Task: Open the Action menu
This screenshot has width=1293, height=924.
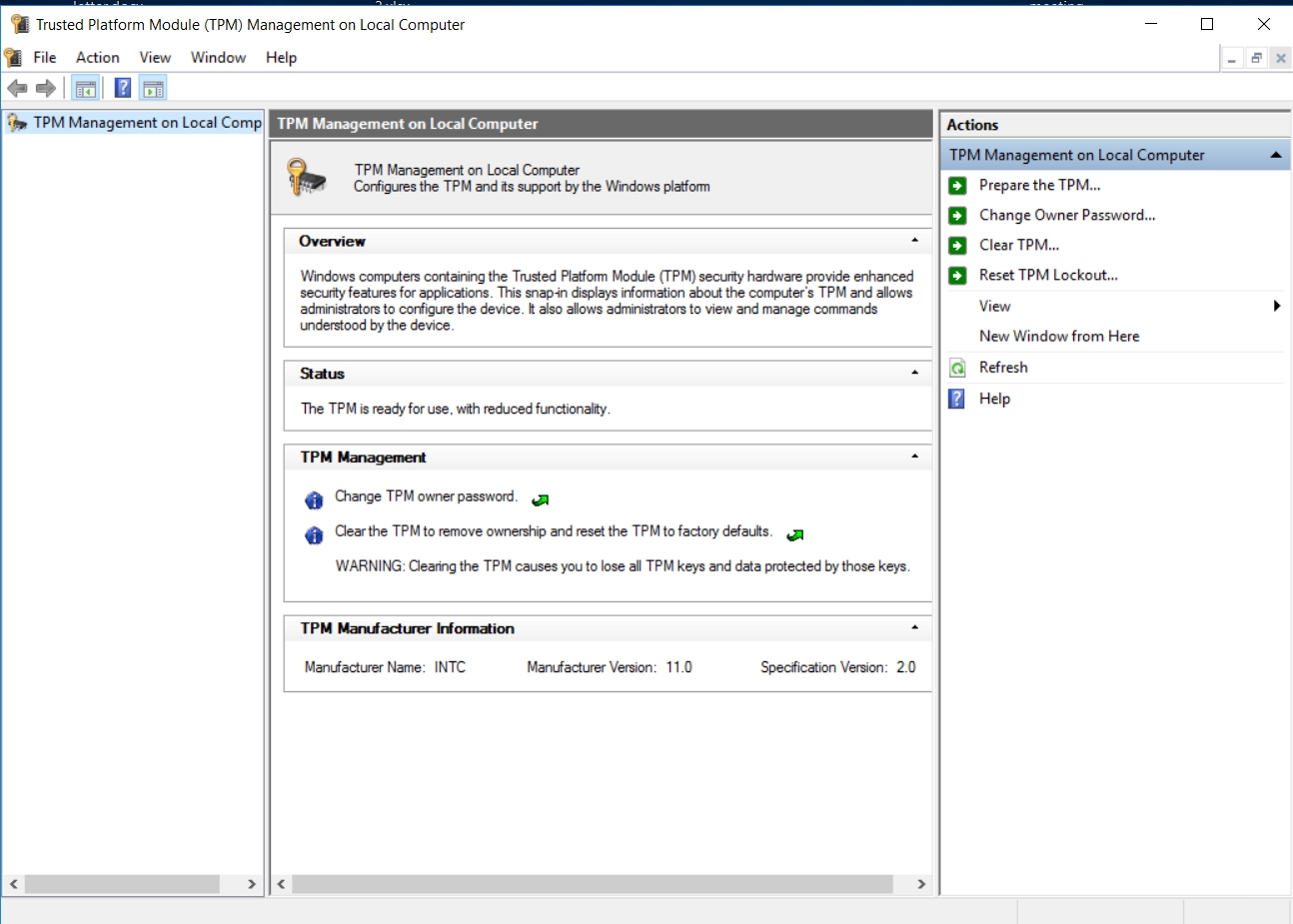Action: point(97,58)
